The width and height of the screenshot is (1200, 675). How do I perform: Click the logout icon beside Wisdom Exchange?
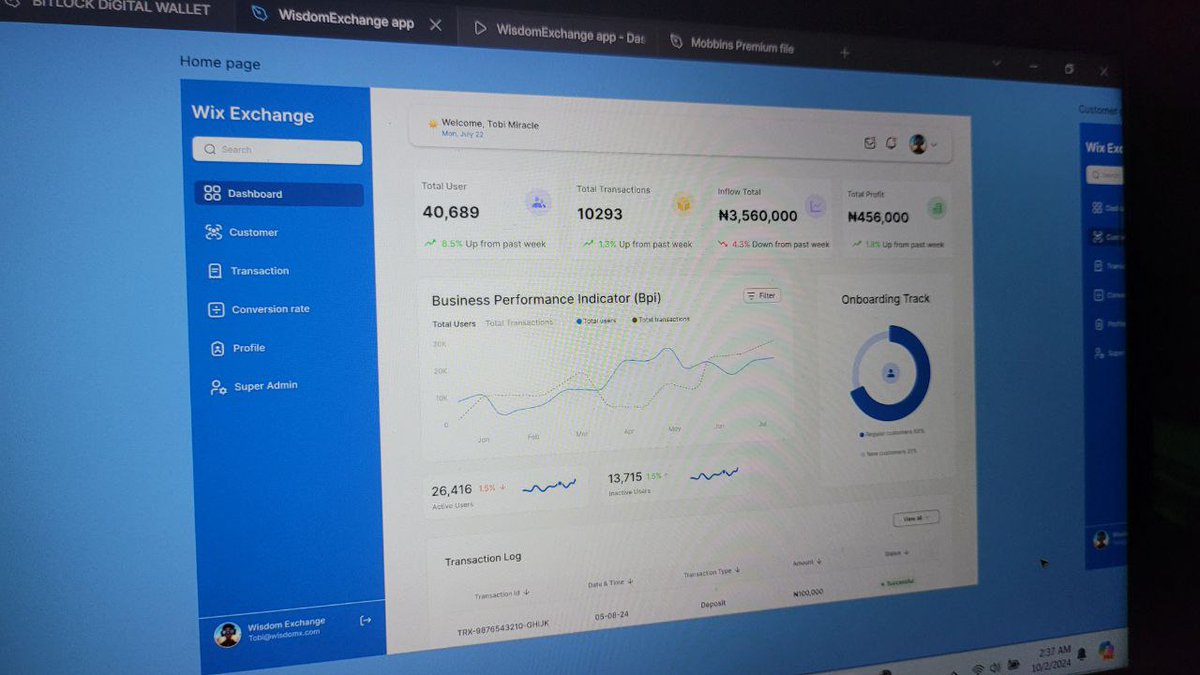point(365,621)
